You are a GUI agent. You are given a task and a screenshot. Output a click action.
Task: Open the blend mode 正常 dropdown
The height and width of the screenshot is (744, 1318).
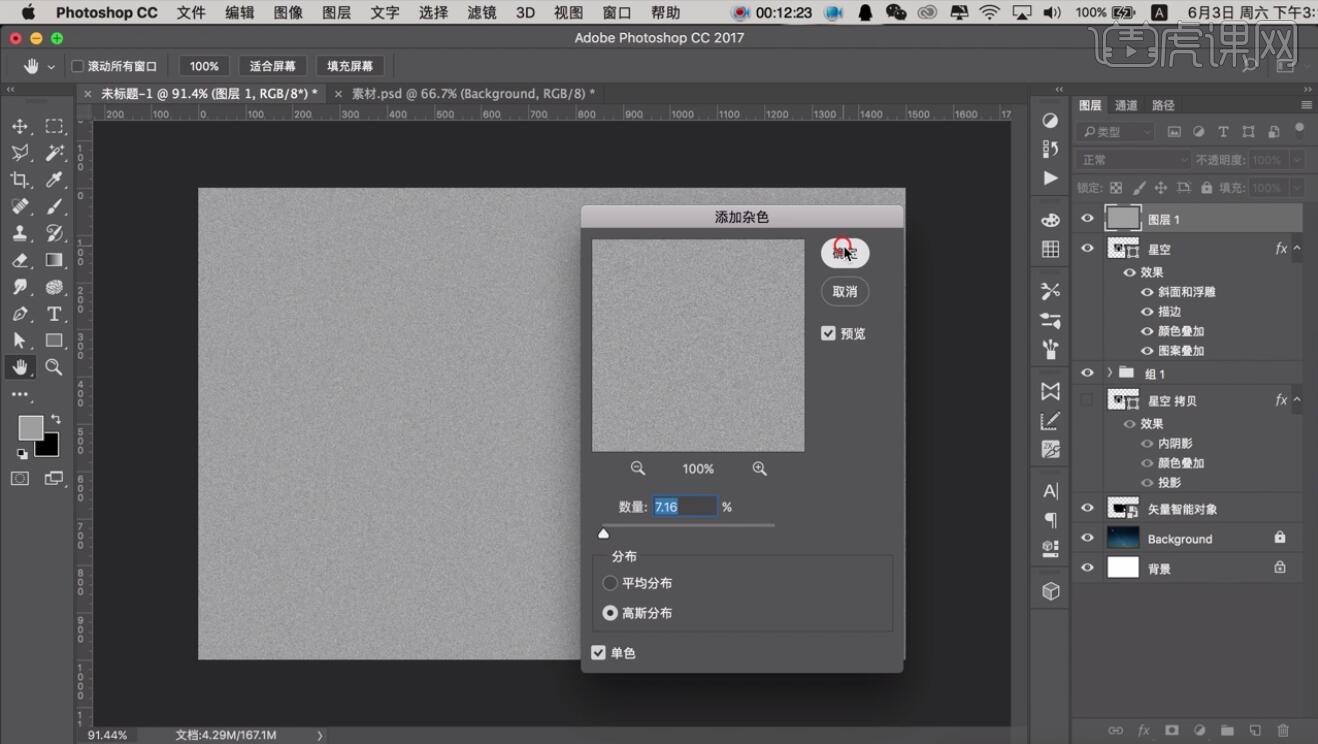[x=1134, y=160]
